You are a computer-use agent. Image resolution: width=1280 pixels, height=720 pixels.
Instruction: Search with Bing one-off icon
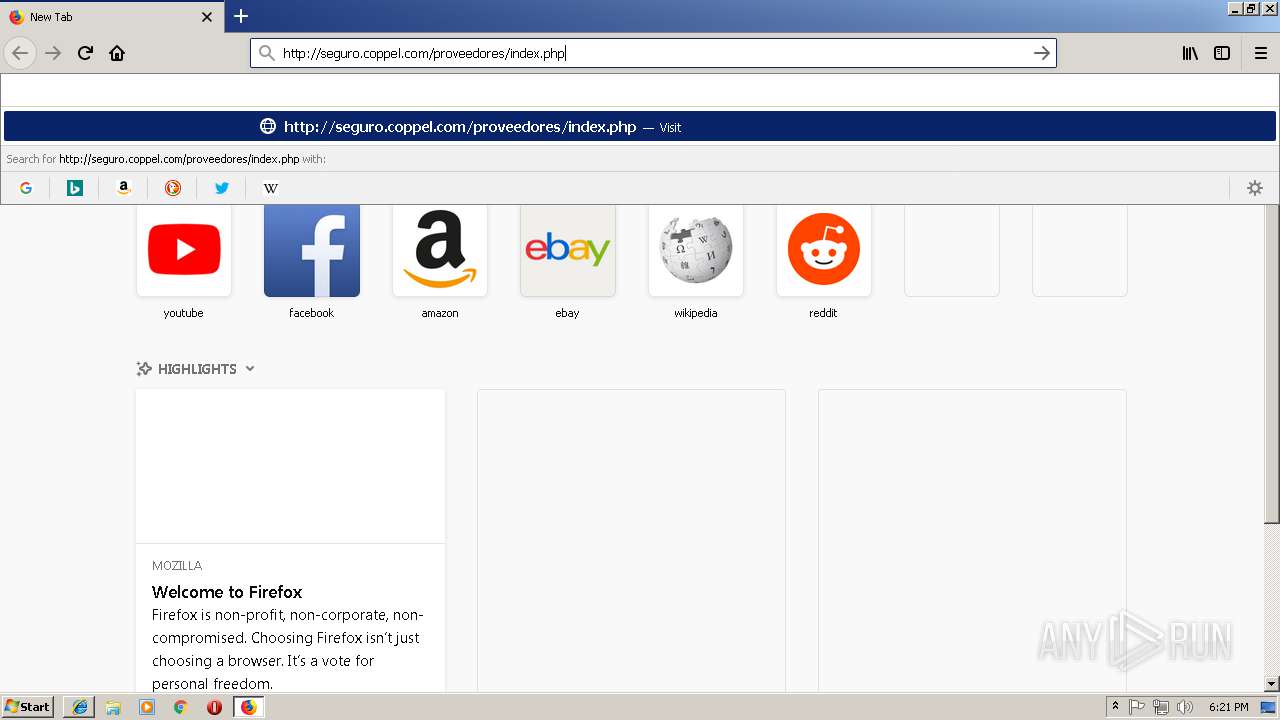point(75,188)
